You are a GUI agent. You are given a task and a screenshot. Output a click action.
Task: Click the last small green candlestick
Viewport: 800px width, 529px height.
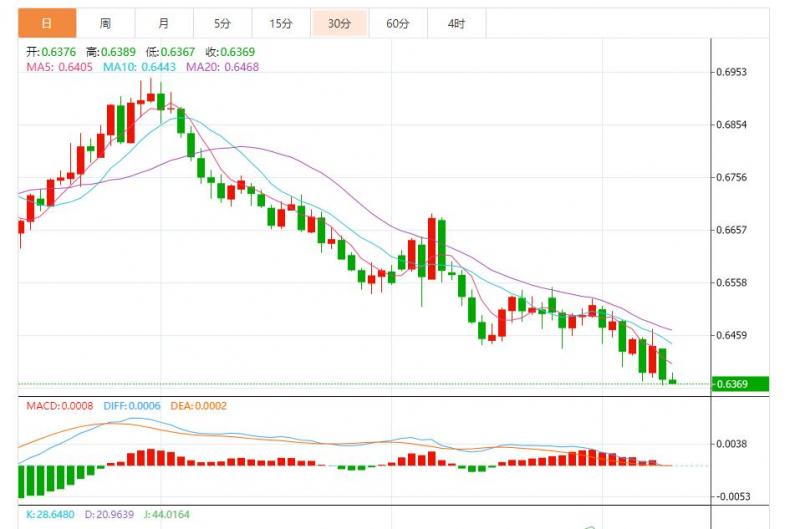click(x=672, y=381)
